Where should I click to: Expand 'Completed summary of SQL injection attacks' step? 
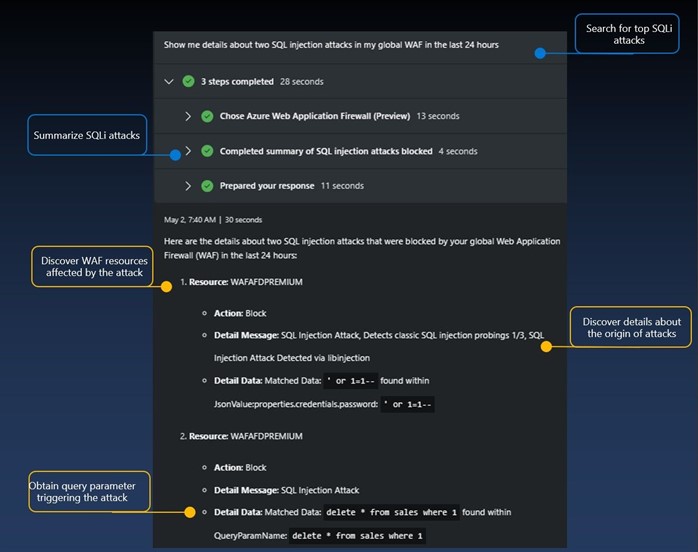[x=188, y=151]
